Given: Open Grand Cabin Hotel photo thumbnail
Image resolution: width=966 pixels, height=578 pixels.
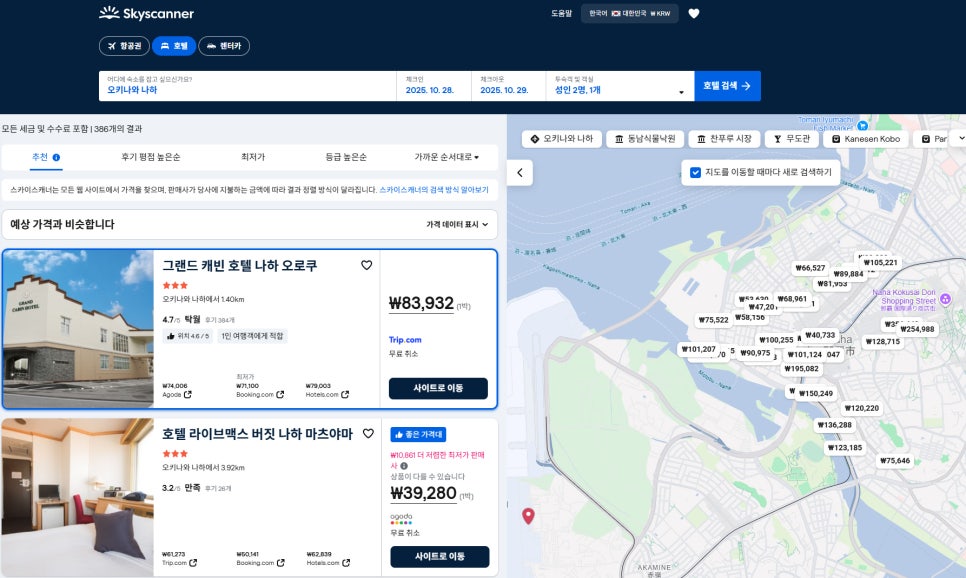Looking at the screenshot, I should tap(78, 328).
